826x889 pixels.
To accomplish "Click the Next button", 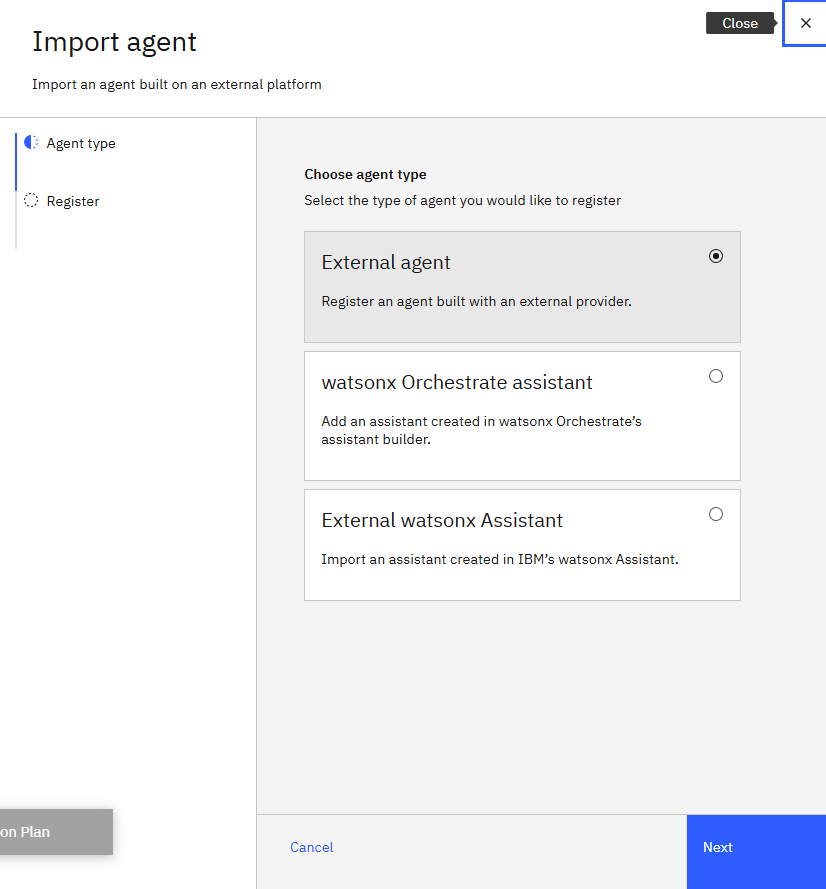I will coord(756,852).
